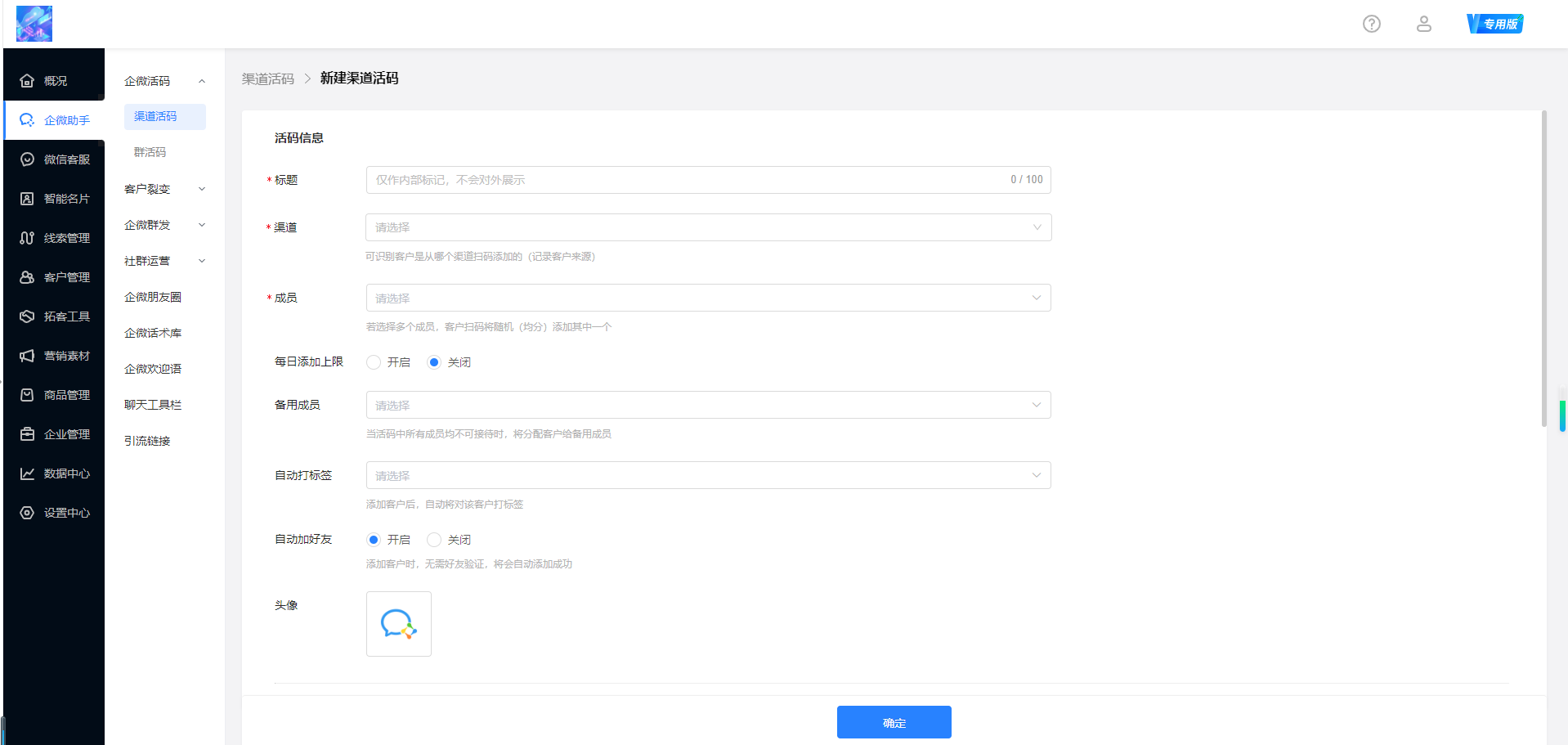Open the help question mark icon
Viewport: 1568px width, 745px height.
click(1372, 24)
